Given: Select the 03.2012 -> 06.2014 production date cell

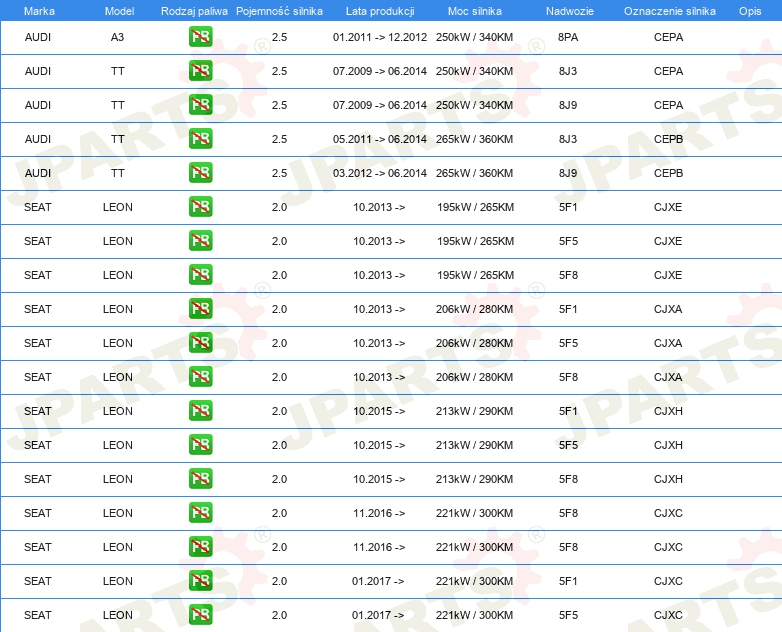Looking at the screenshot, I should click(380, 173).
